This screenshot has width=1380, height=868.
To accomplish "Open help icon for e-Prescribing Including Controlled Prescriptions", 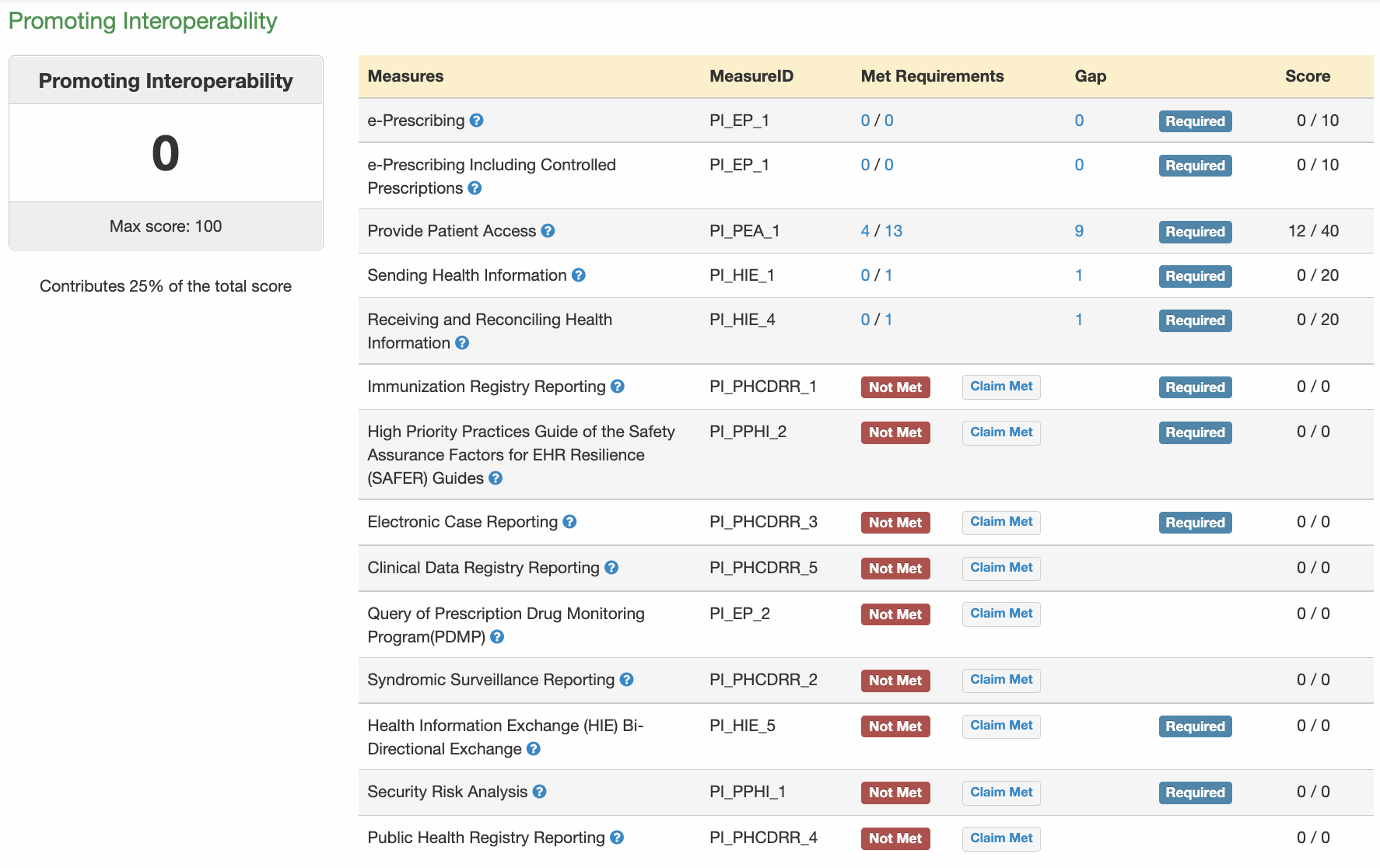I will pyautogui.click(x=475, y=188).
